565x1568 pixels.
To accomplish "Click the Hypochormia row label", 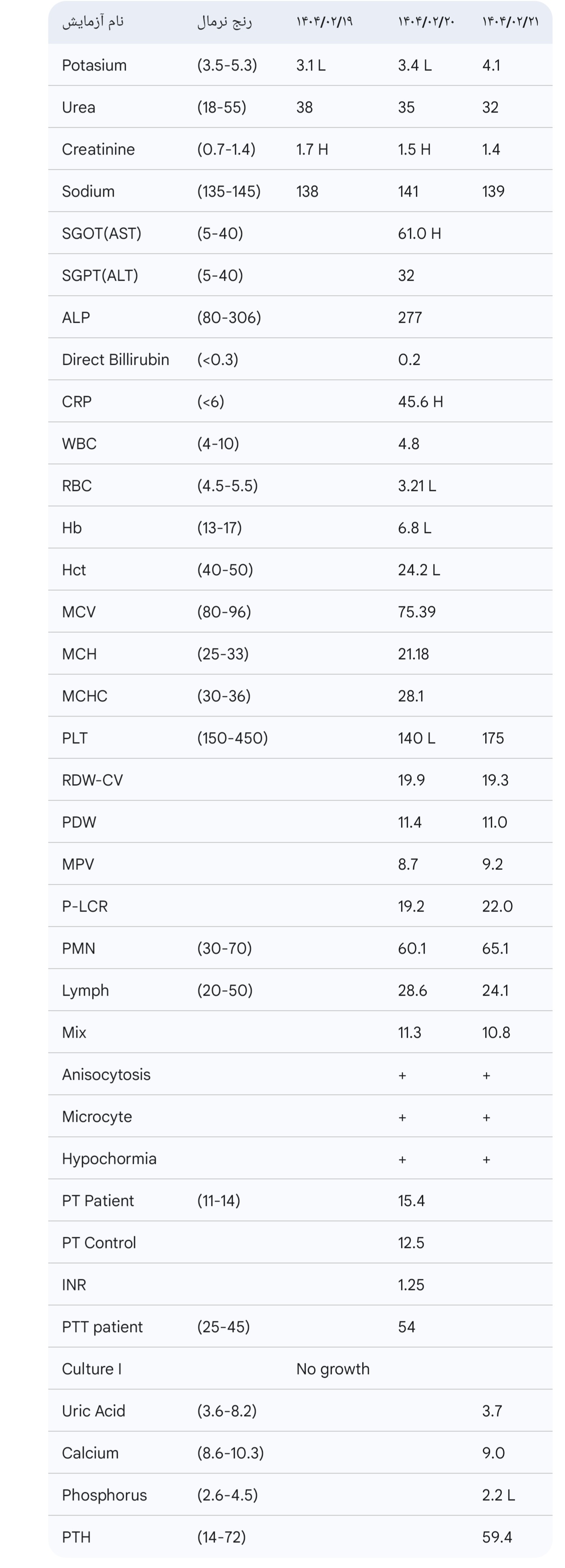I will 109,1158.
